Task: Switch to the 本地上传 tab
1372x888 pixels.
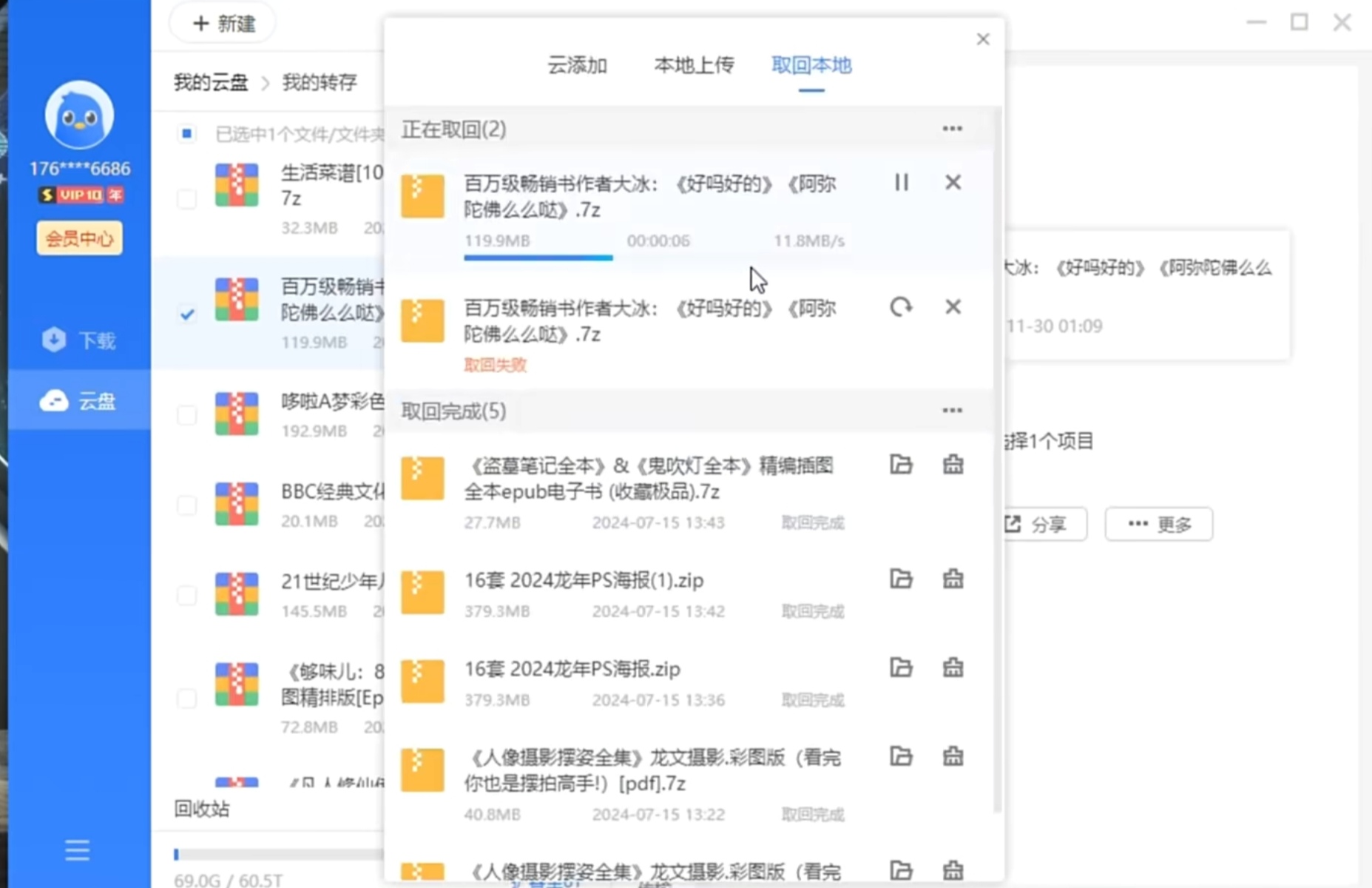Action: tap(694, 66)
